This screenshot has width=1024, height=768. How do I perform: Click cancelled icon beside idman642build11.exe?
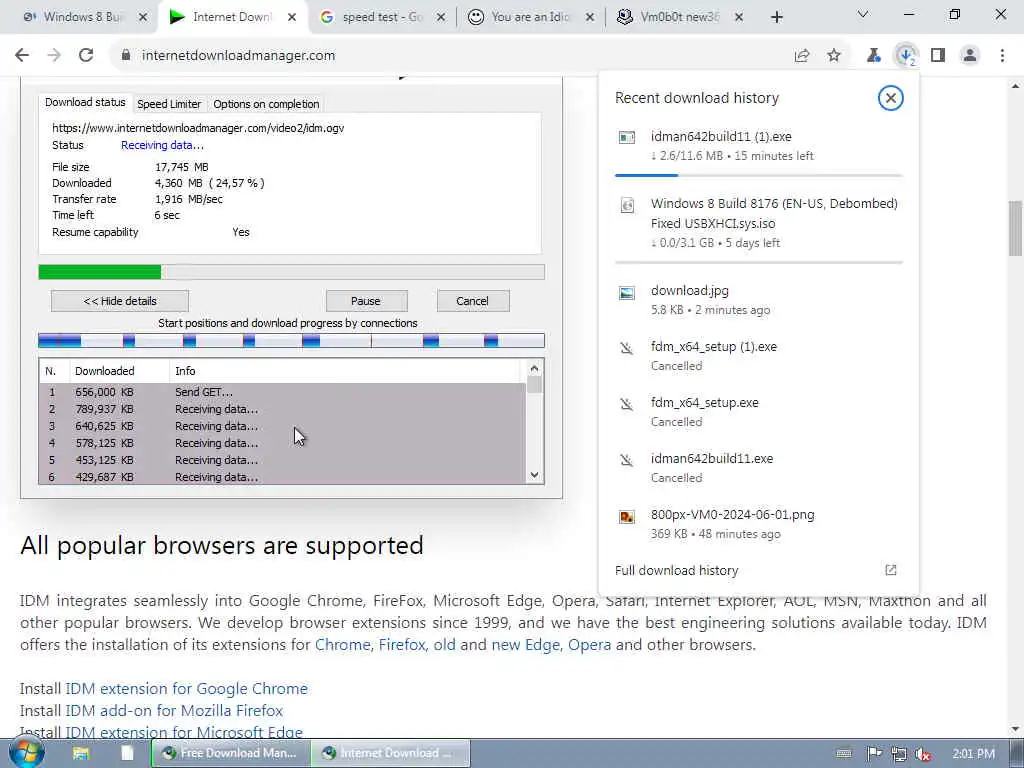(x=627, y=460)
